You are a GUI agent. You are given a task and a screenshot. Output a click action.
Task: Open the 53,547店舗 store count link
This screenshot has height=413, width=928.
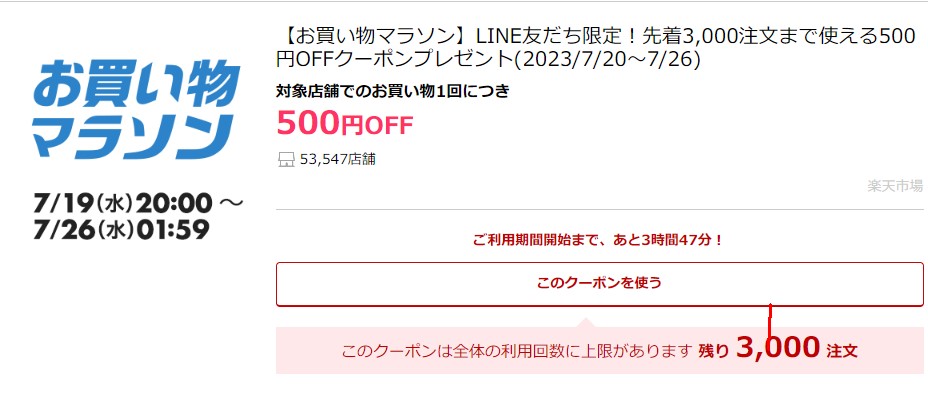pos(337,159)
